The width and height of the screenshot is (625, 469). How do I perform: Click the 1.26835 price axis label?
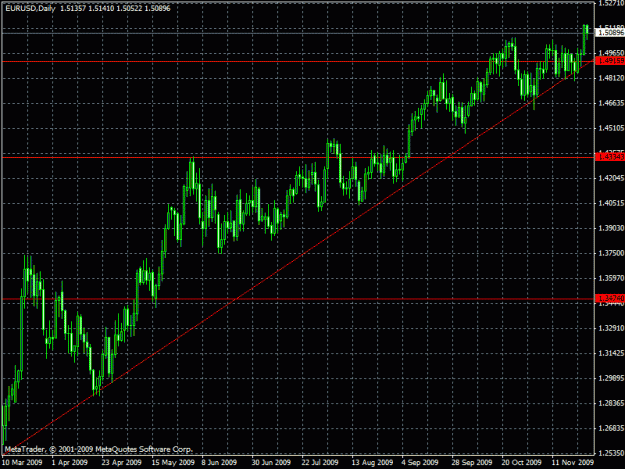click(611, 428)
